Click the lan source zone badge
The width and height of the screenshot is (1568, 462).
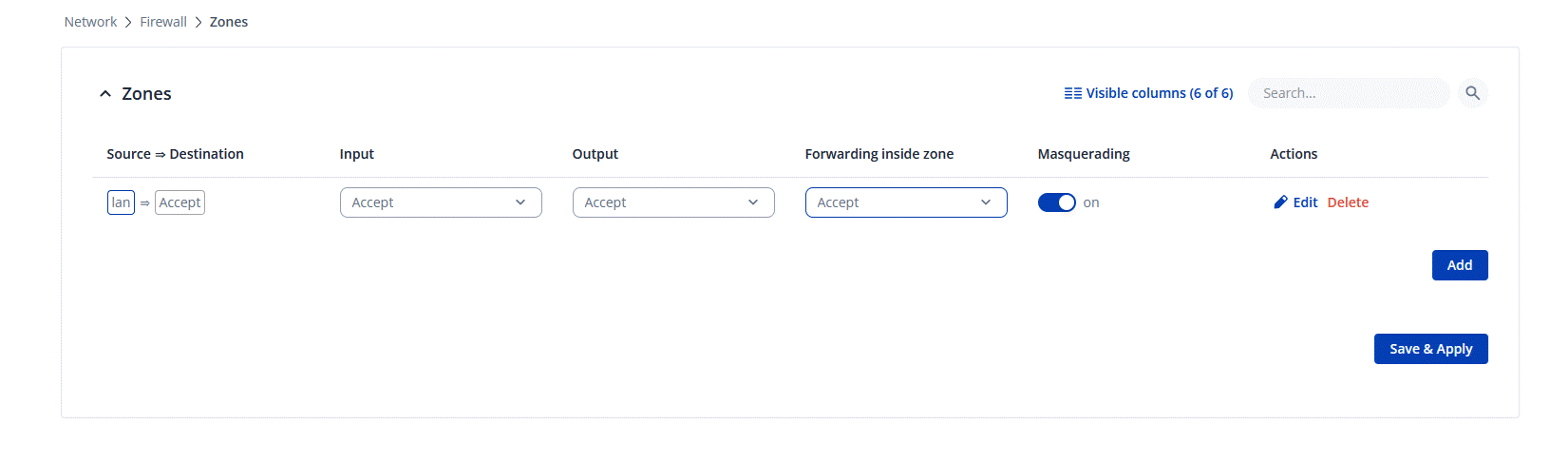121,202
